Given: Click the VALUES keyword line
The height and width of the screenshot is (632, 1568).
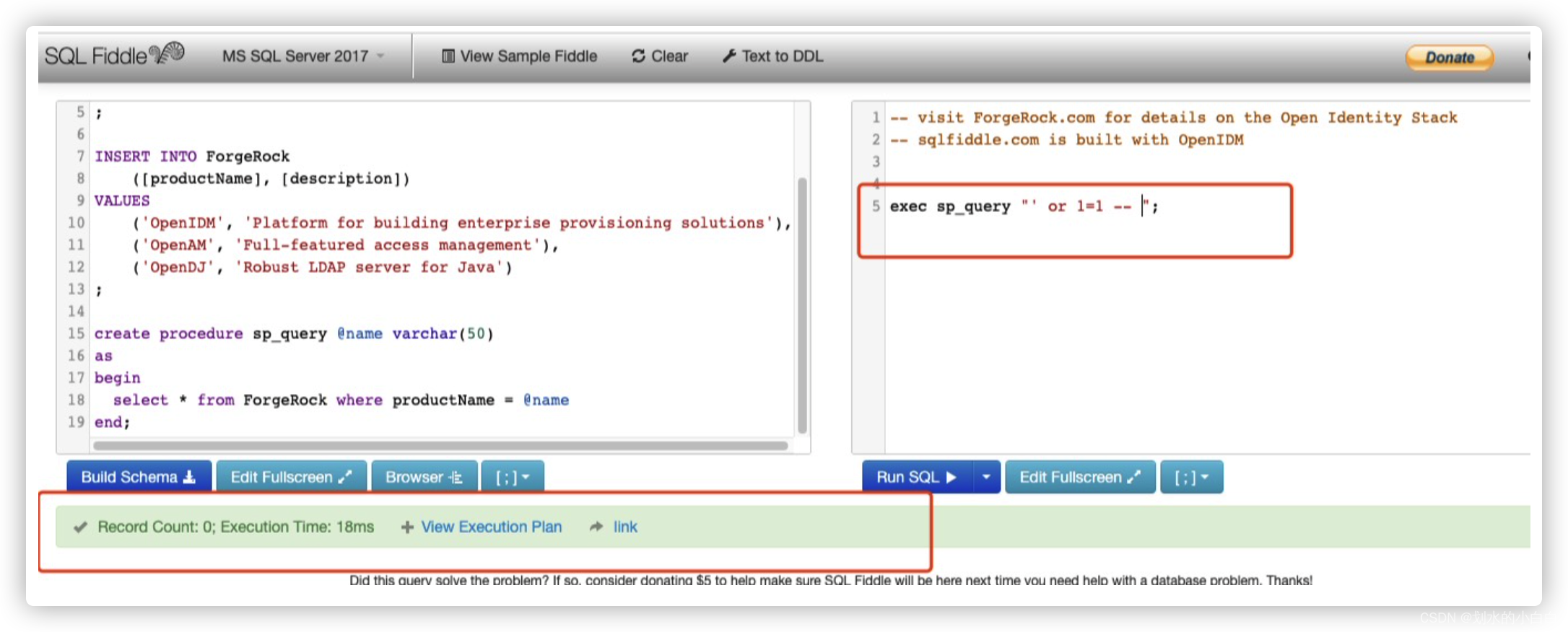Looking at the screenshot, I should (x=122, y=200).
